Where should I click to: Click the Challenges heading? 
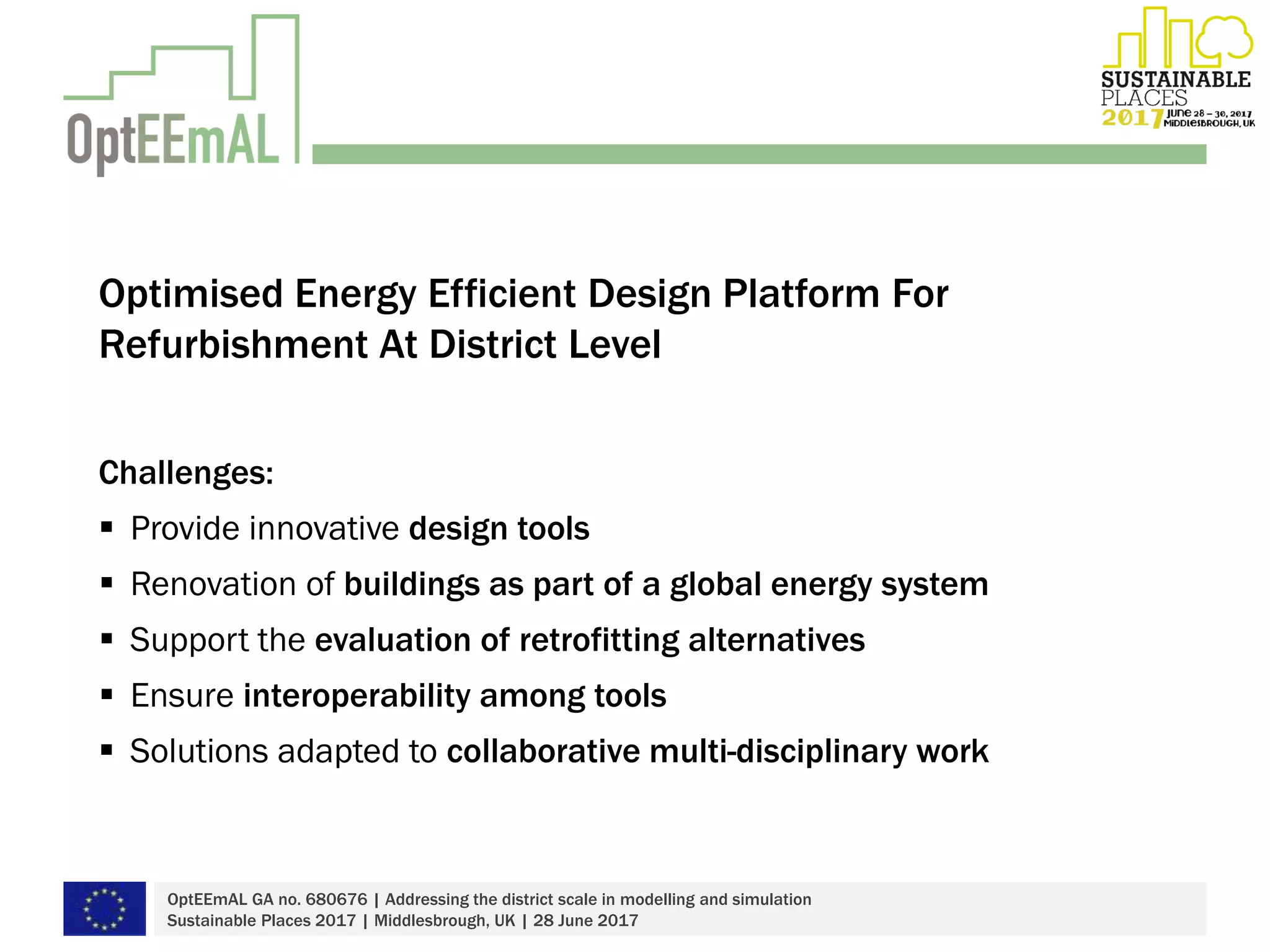(x=186, y=473)
